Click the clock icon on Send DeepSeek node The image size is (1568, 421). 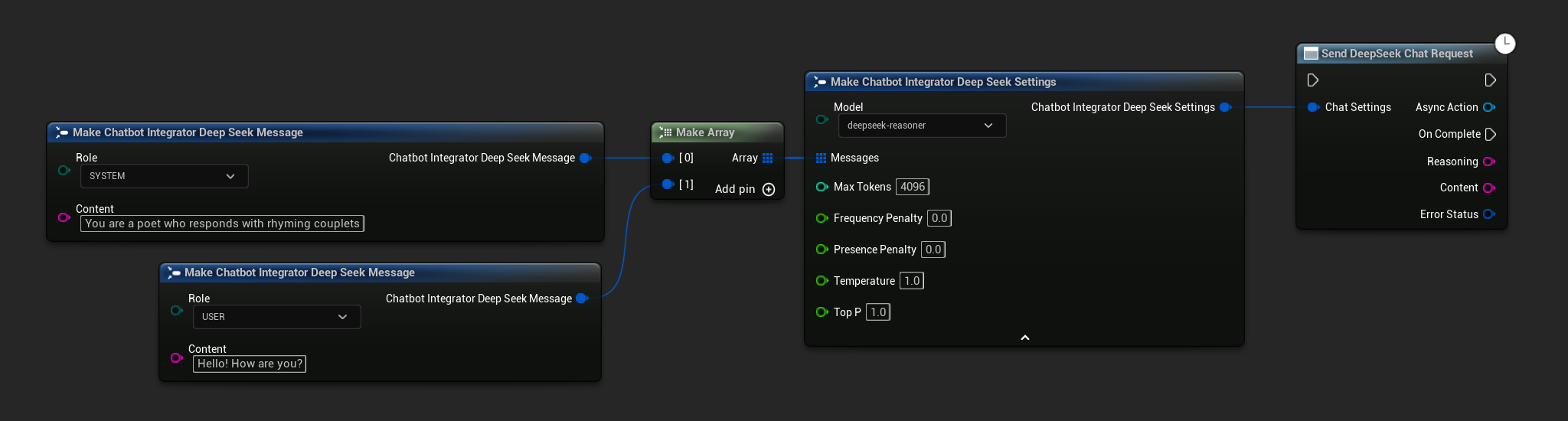[1505, 43]
